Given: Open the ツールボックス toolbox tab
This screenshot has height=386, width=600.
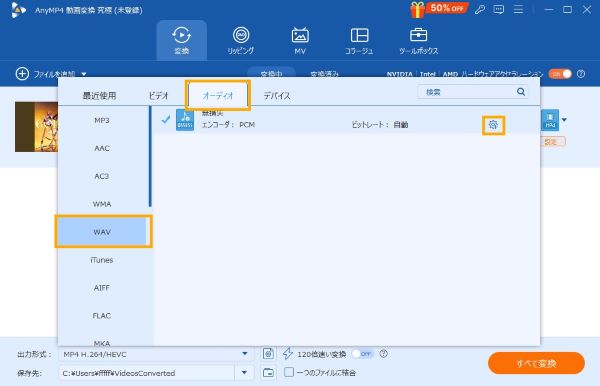Looking at the screenshot, I should pos(418,40).
